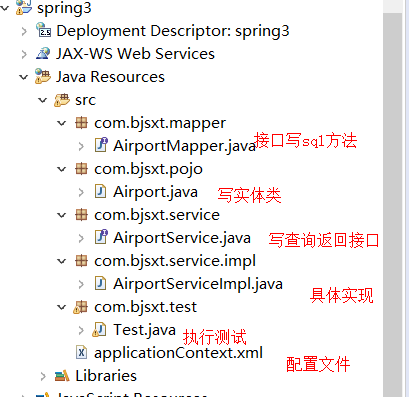Click the Airport.java file icon

click(100, 191)
